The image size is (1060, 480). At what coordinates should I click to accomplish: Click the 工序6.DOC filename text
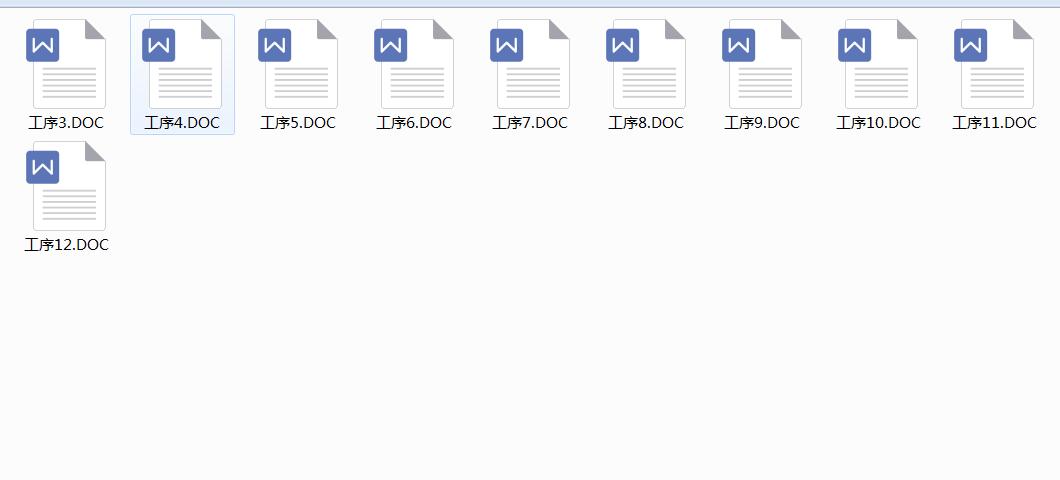(414, 123)
